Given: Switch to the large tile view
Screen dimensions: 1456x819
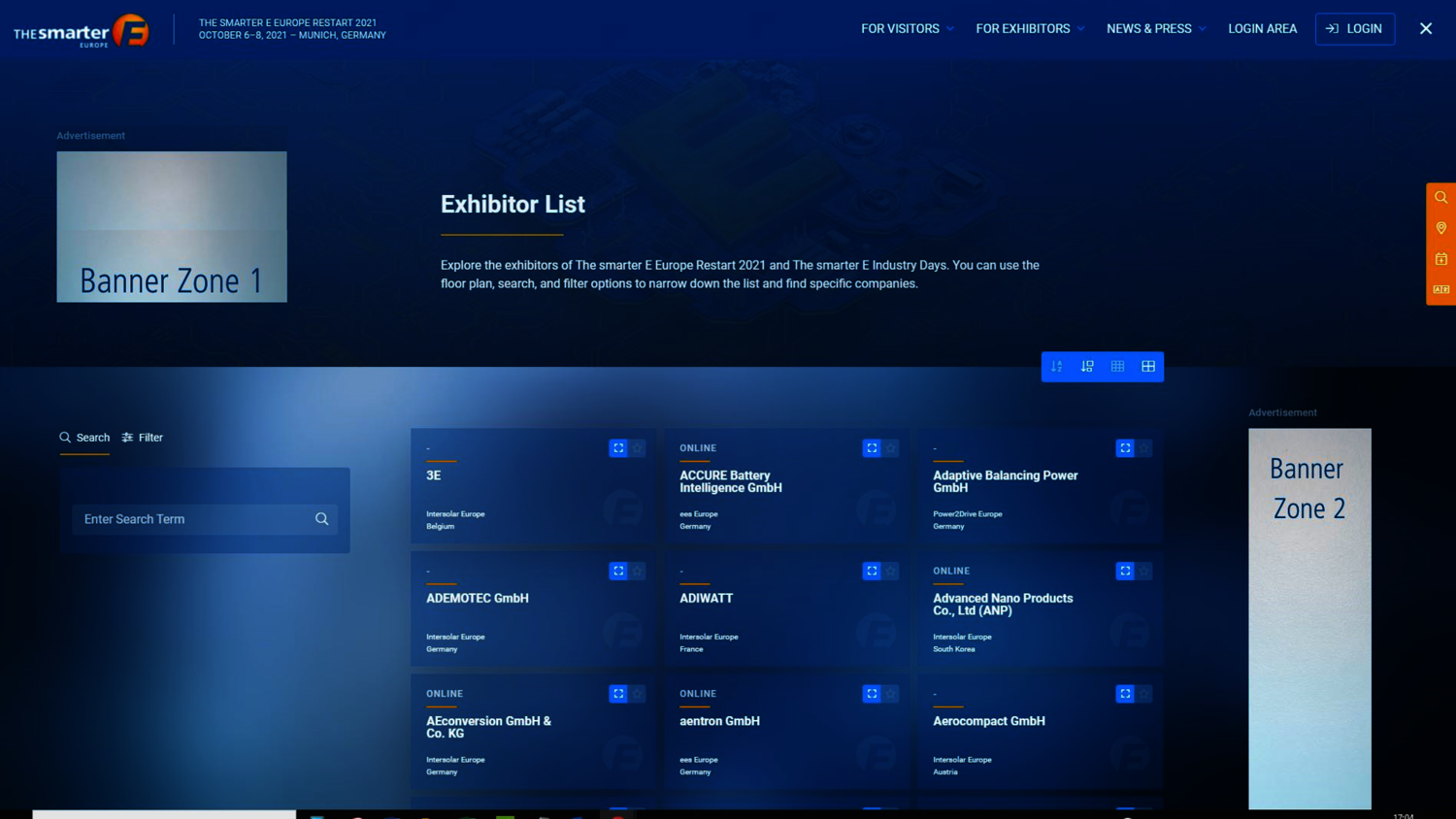Looking at the screenshot, I should (x=1148, y=367).
